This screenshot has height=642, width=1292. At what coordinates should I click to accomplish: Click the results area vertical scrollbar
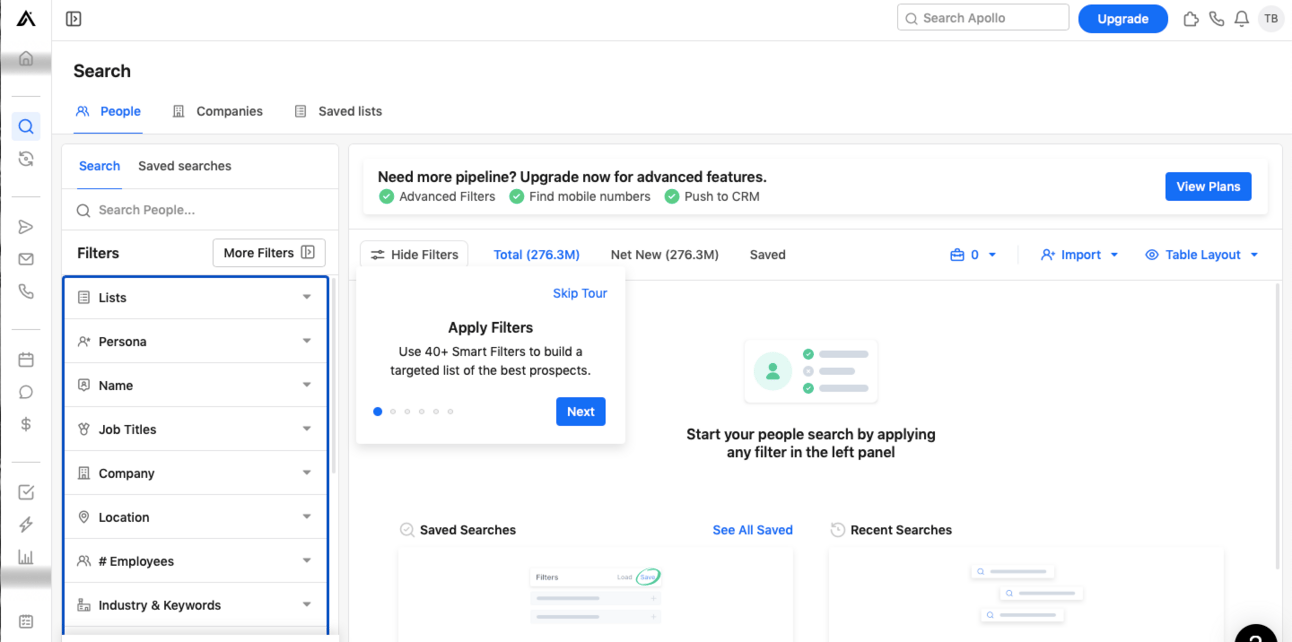(x=1277, y=425)
